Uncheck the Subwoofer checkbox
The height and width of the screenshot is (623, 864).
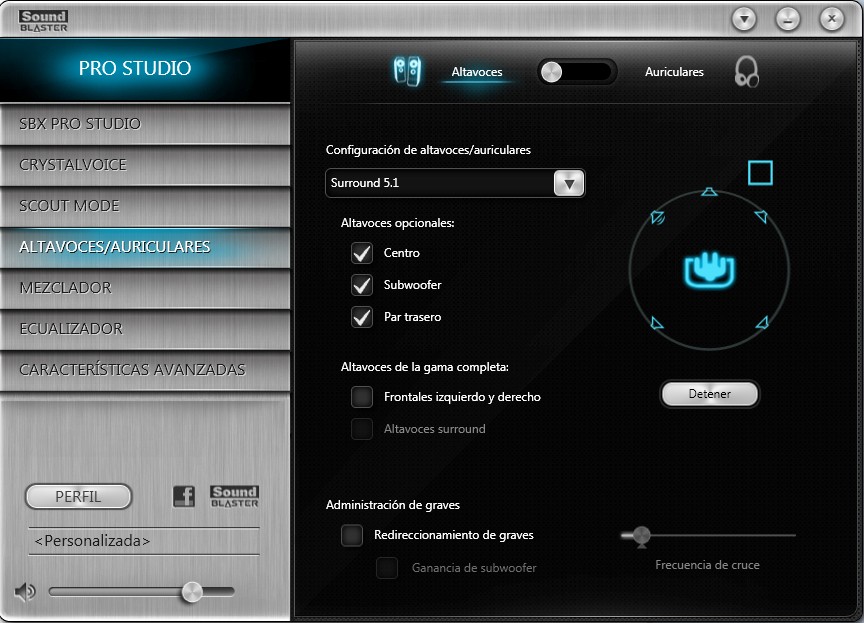[362, 285]
